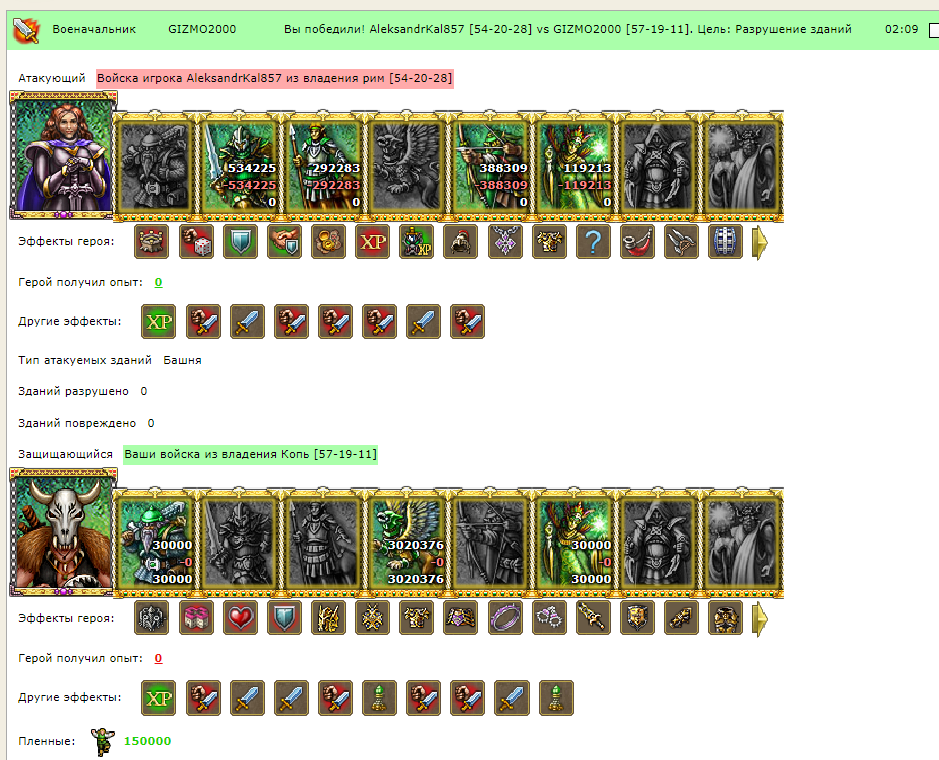This screenshot has height=760, width=939.
Task: Click the defender label Ваши войска из владения Копь
Action: 250,455
